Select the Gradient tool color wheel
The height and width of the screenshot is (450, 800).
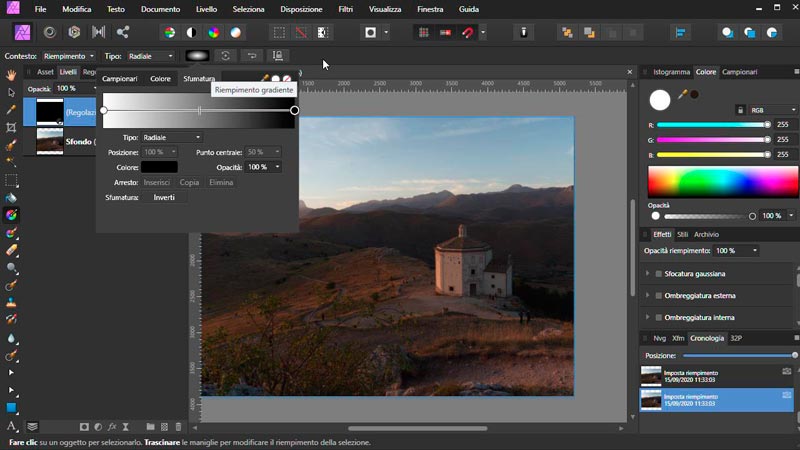(x=11, y=215)
